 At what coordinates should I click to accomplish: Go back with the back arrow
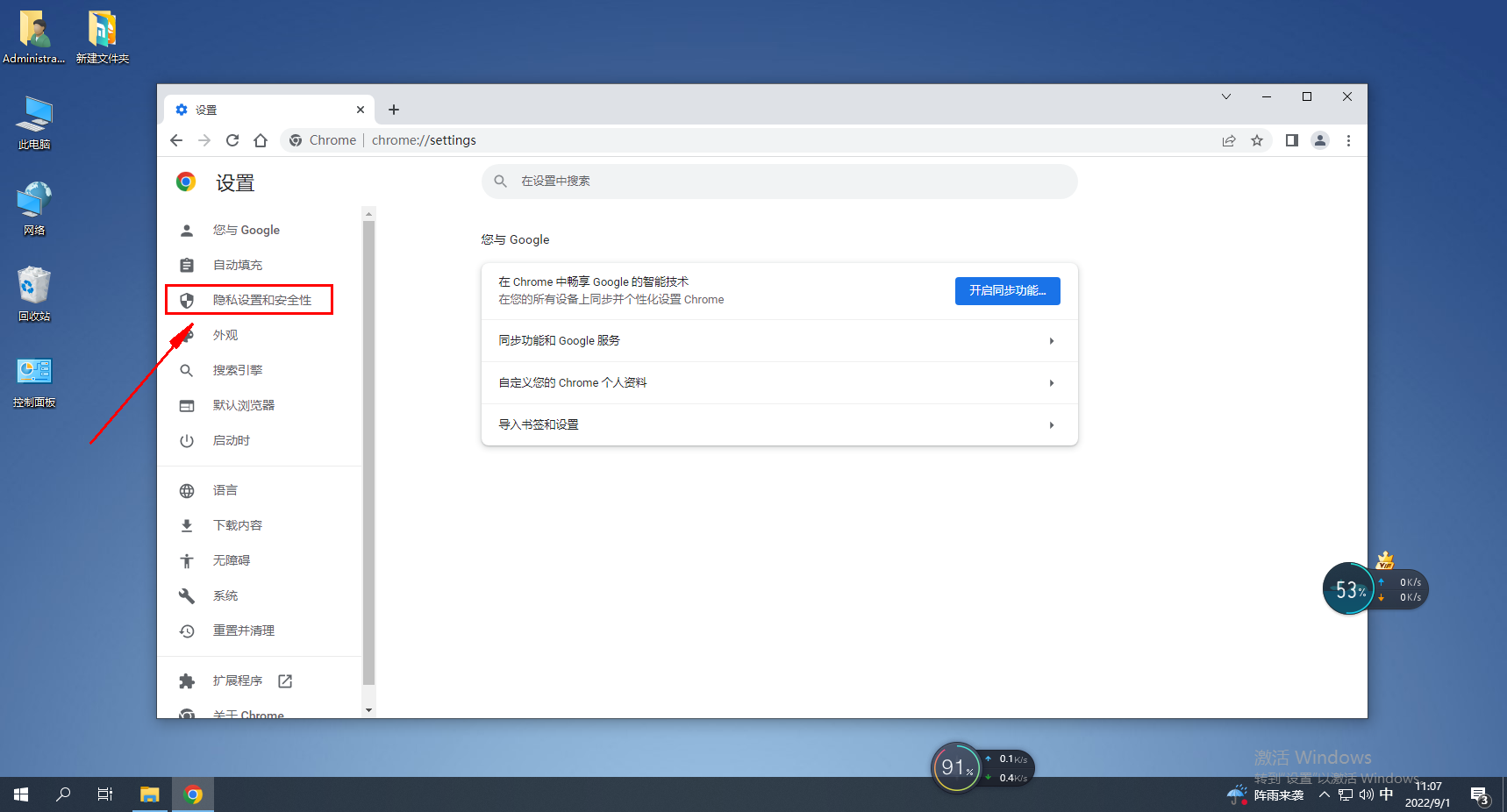click(x=176, y=140)
